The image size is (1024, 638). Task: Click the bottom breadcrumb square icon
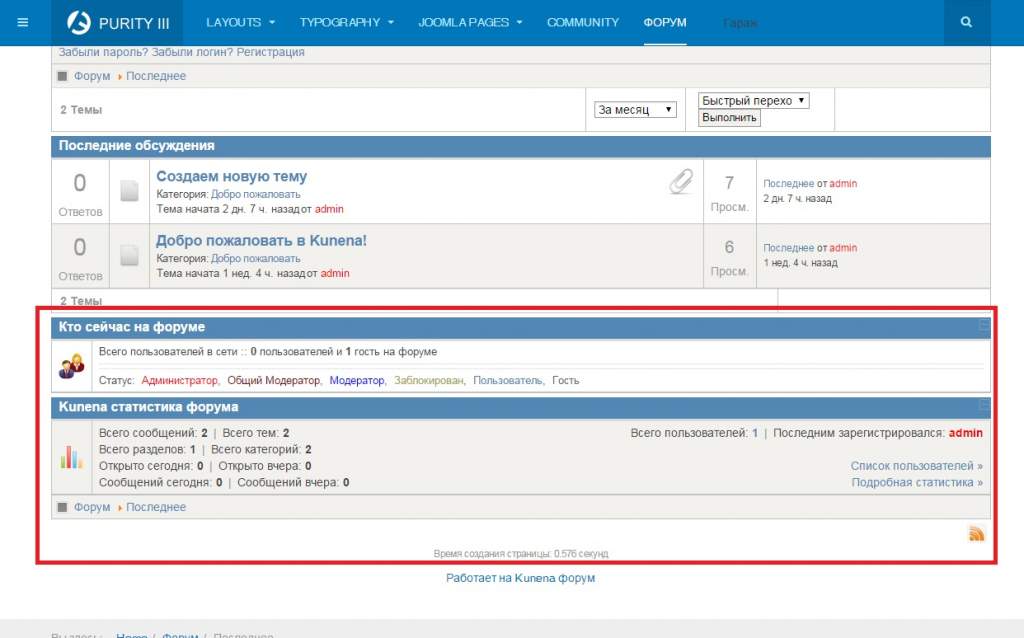(x=63, y=507)
